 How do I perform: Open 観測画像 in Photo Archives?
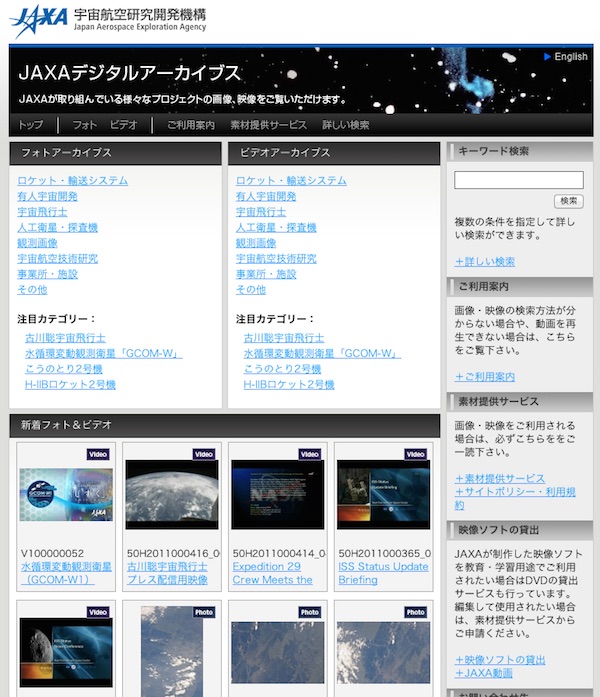click(x=37, y=243)
